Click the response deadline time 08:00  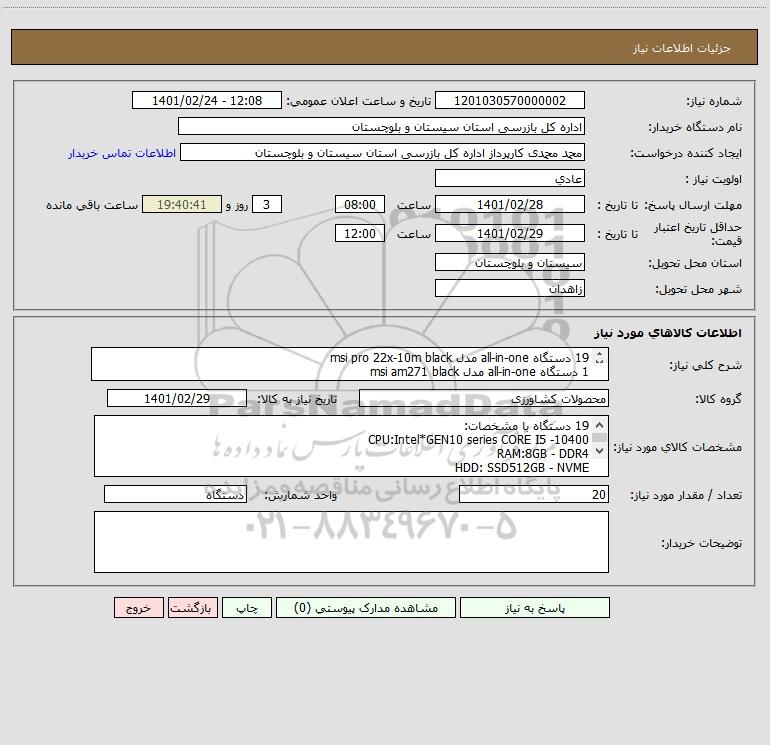359,204
